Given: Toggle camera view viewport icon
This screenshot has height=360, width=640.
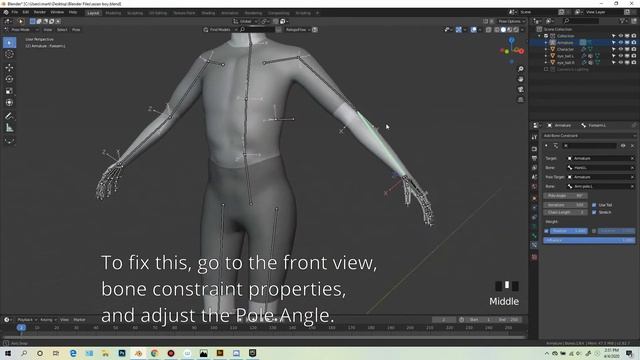Looking at the screenshot, I should tap(520, 89).
